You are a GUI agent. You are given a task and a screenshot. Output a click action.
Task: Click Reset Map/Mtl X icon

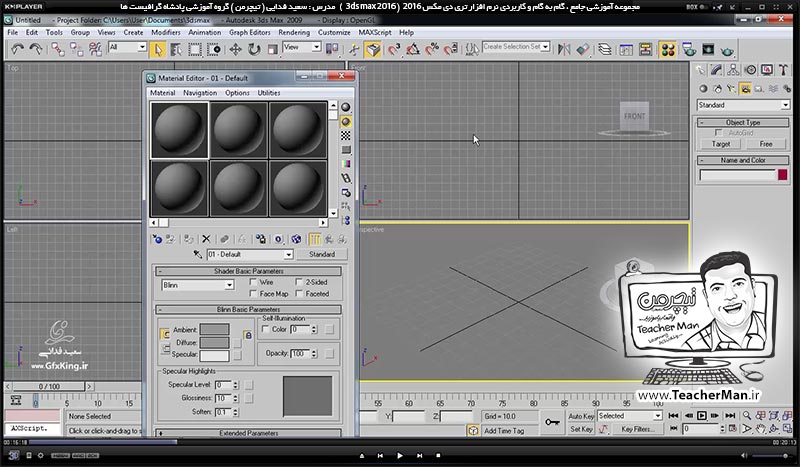point(206,239)
